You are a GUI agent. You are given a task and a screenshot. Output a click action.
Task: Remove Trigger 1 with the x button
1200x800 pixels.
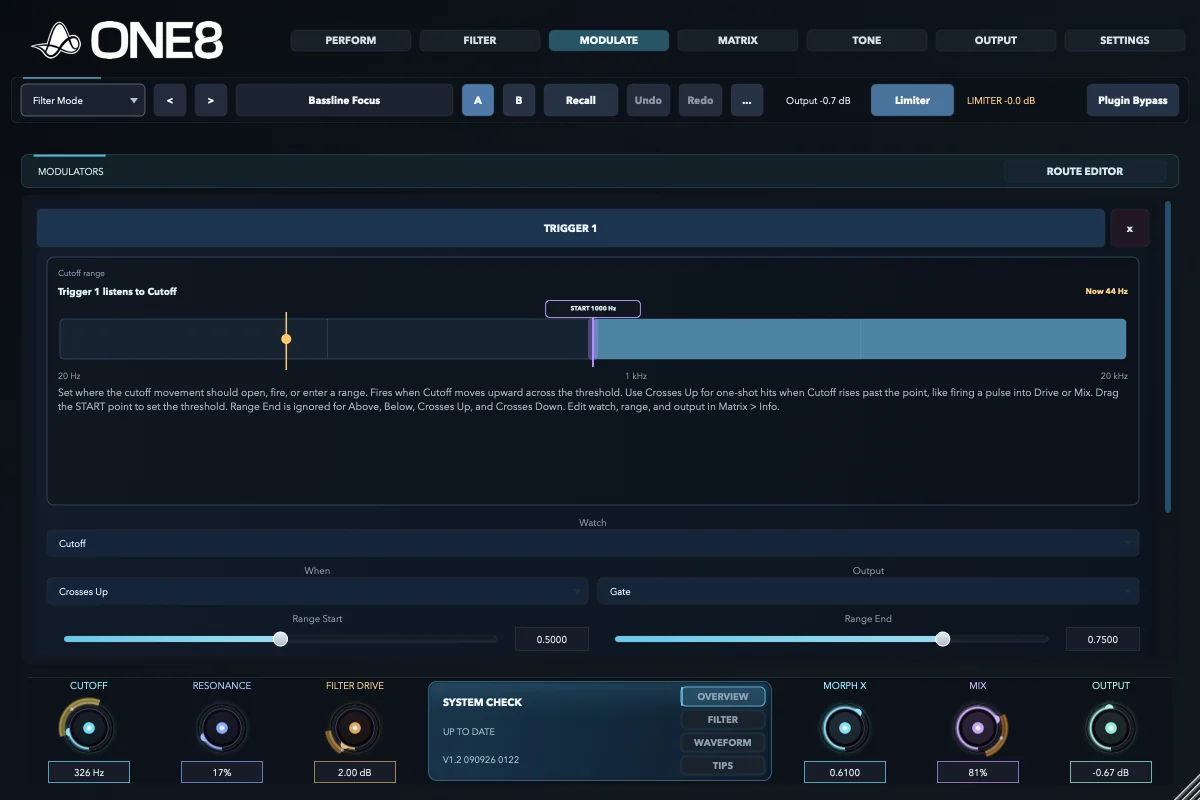[x=1130, y=228]
